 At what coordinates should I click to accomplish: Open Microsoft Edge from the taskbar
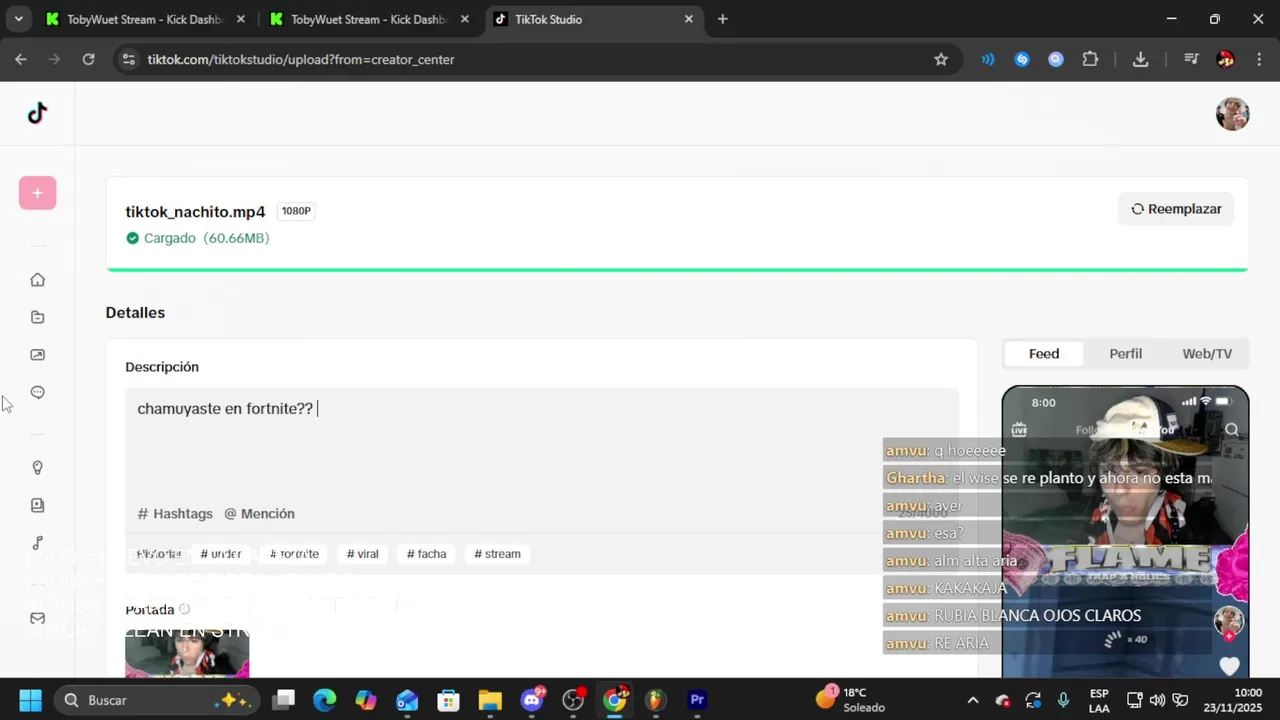tap(325, 700)
